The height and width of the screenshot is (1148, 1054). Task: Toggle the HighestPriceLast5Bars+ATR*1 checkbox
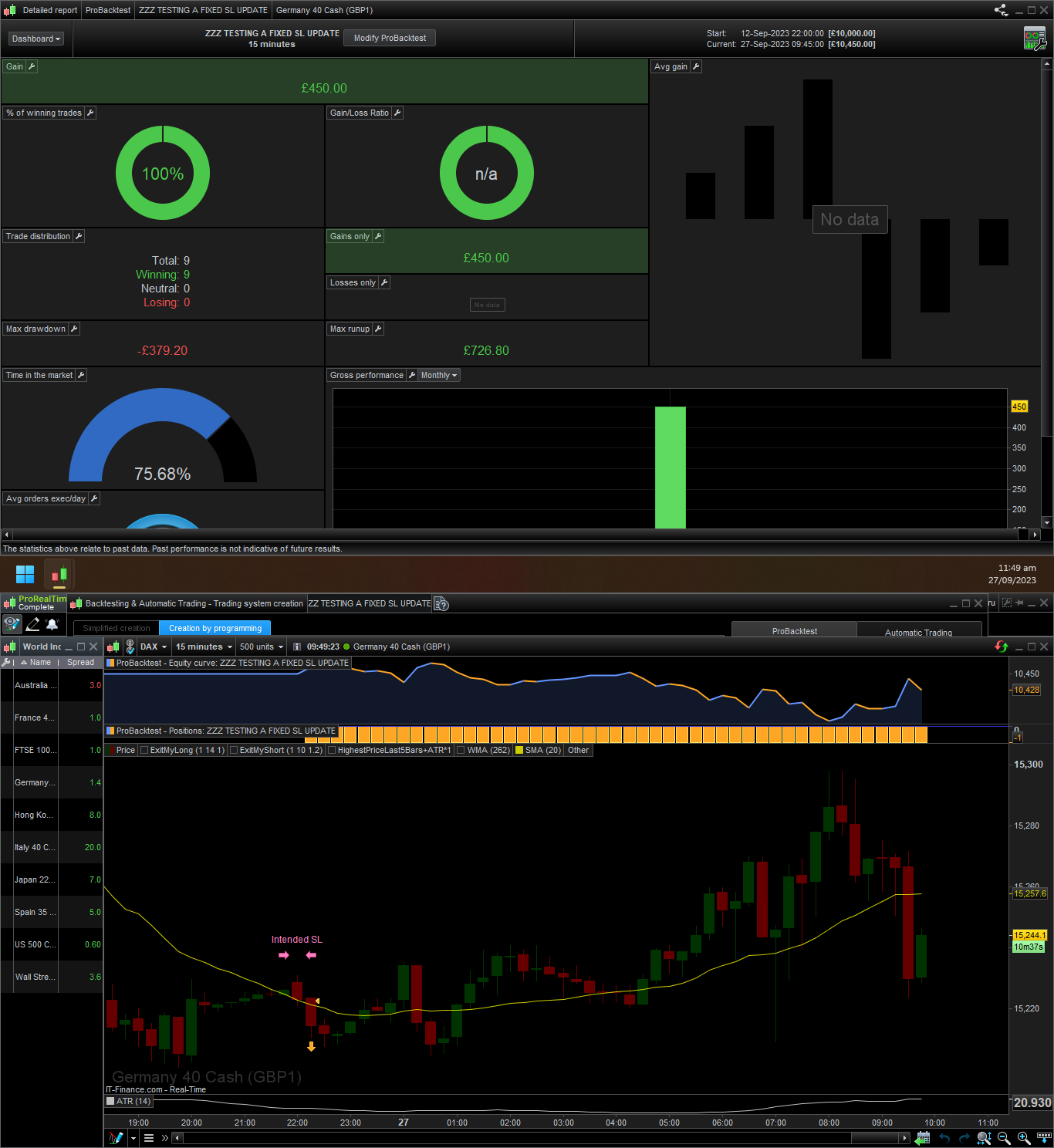pyautogui.click(x=332, y=750)
